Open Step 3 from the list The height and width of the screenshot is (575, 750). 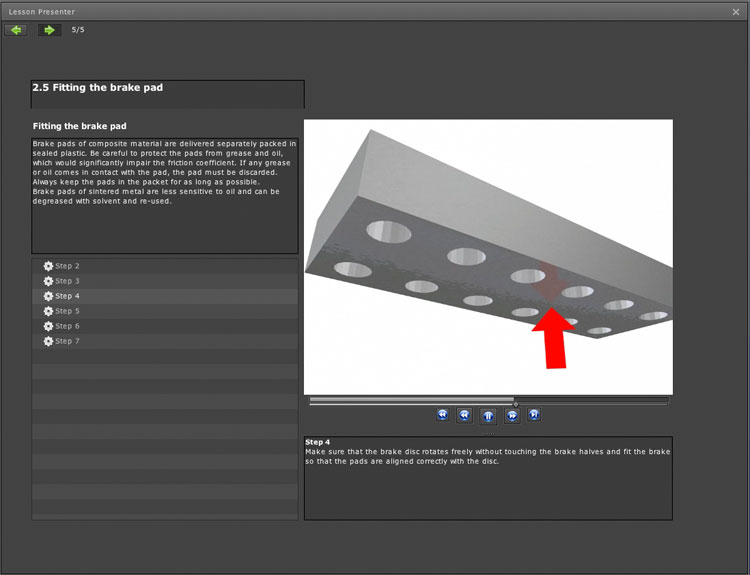tap(67, 281)
